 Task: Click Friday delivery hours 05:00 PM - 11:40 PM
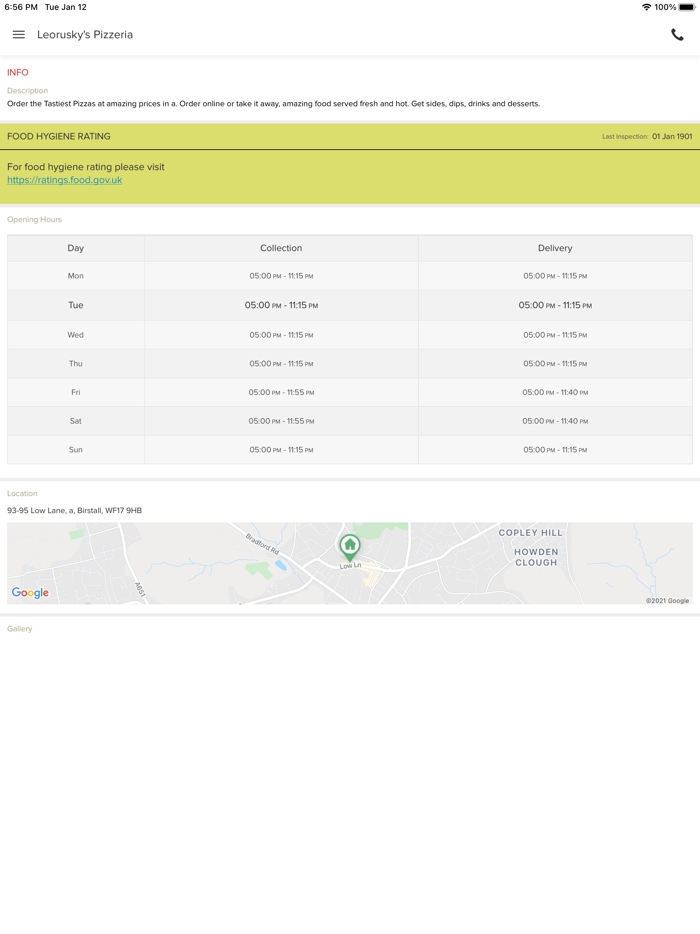click(x=555, y=393)
